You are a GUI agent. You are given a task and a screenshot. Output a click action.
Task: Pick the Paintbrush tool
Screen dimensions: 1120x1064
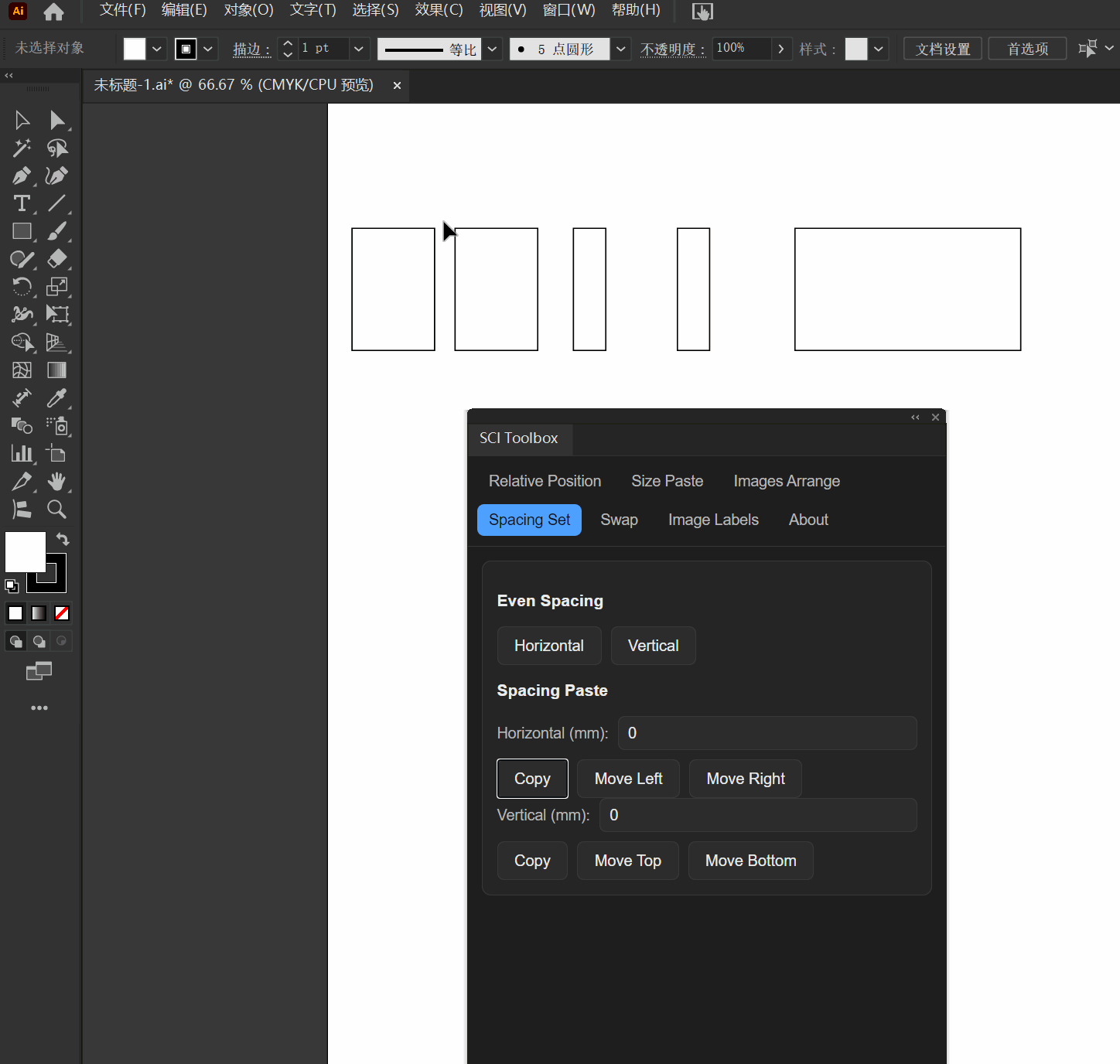pyautogui.click(x=57, y=231)
